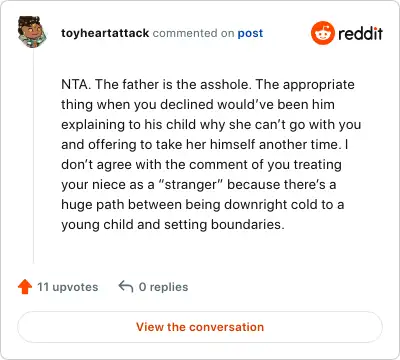
Task: Click the reddit wordmark text
Action: click(x=360, y=33)
